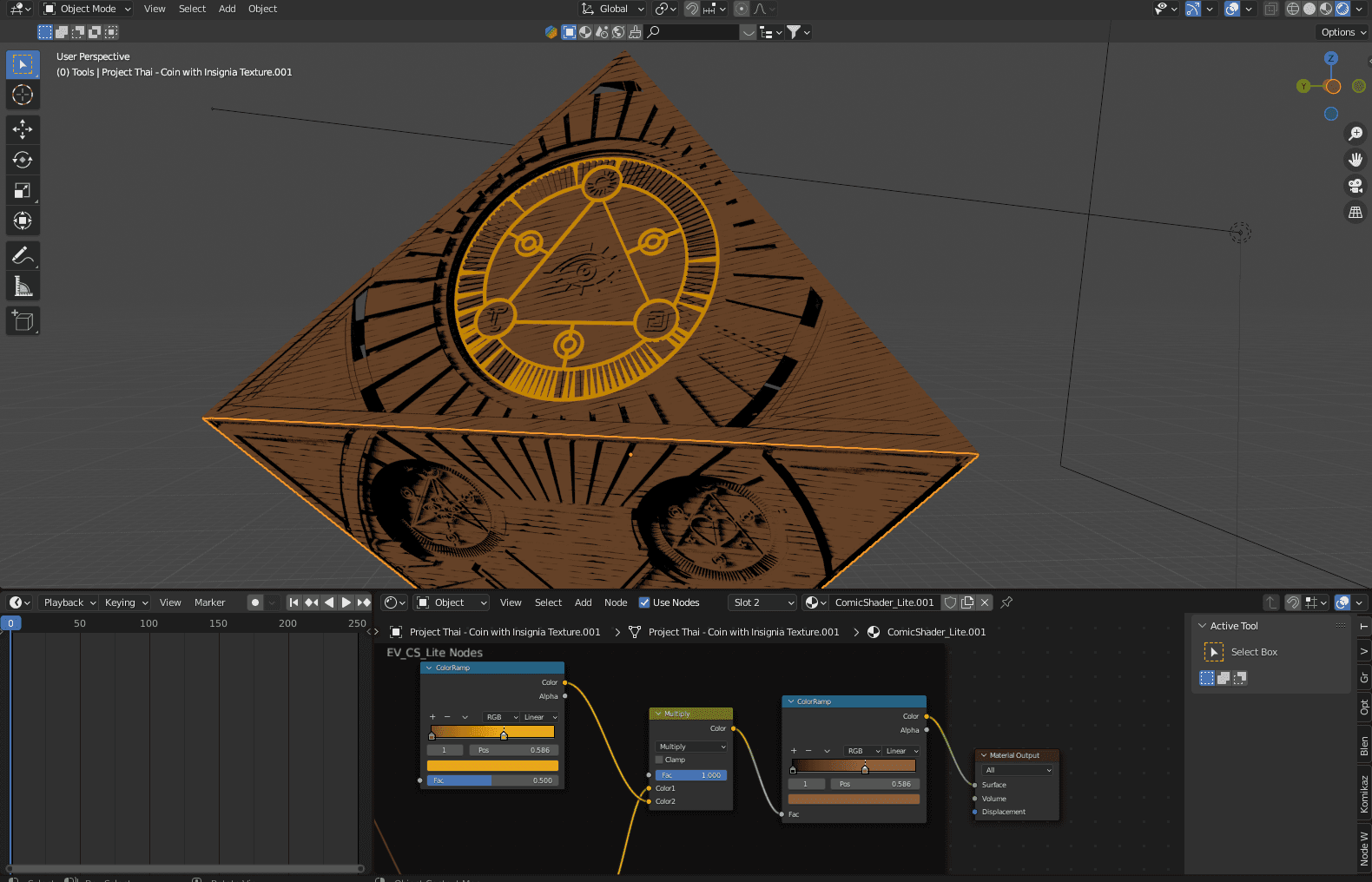Switch orthographic/perspective with the grid icon
Image resolution: width=1372 pixels, height=882 pixels.
tap(1355, 212)
